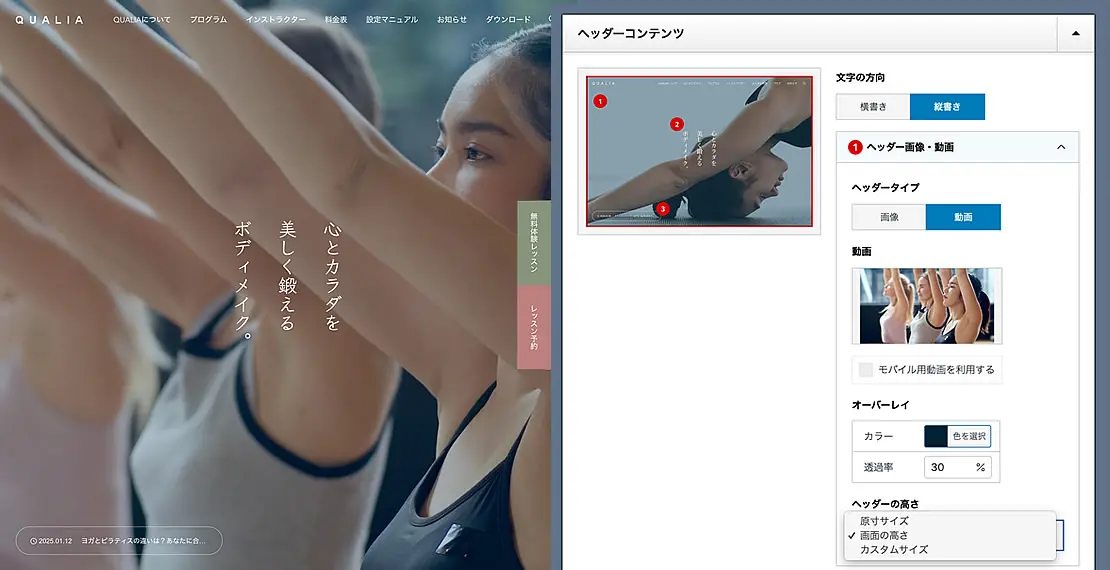Choose 原寸サイズ from height dropdown
1110x570 pixels.
(x=884, y=521)
